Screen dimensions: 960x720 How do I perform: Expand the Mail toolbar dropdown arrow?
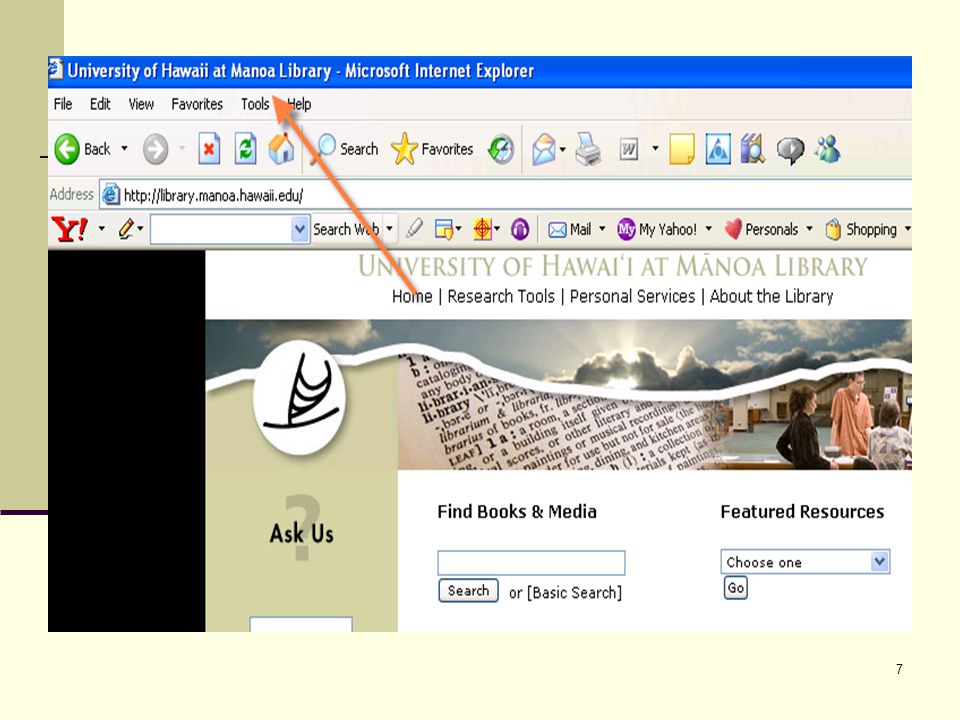[x=562, y=149]
